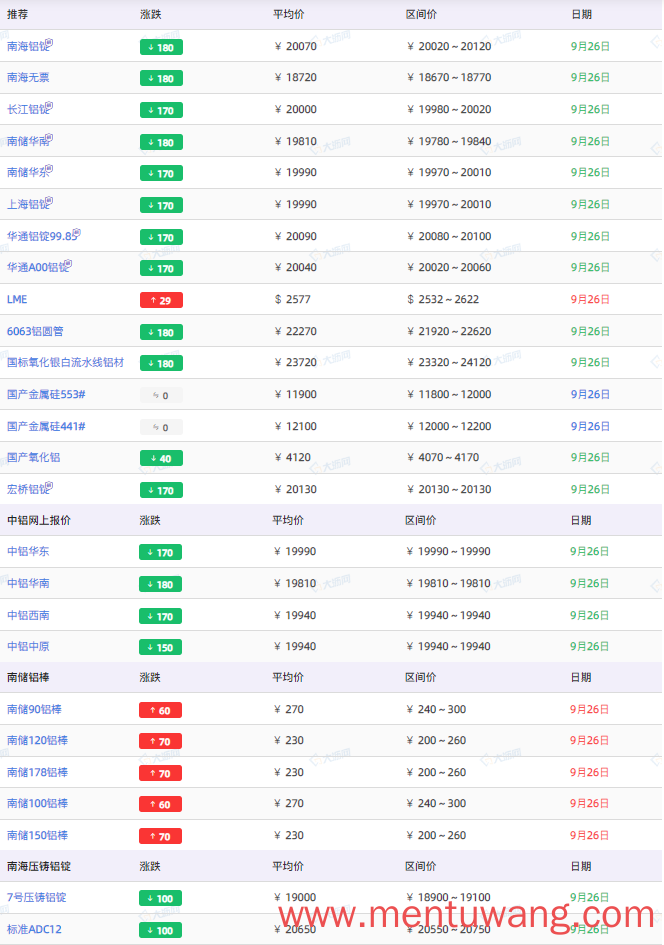Open the 南海铝锭 price link
Image resolution: width=664 pixels, height=945 pixels.
click(28, 46)
